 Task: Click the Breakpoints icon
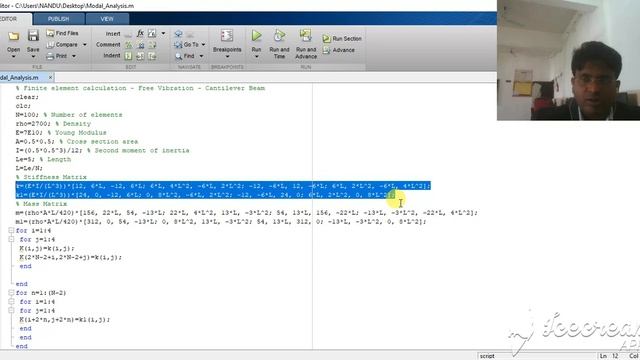[227, 36]
